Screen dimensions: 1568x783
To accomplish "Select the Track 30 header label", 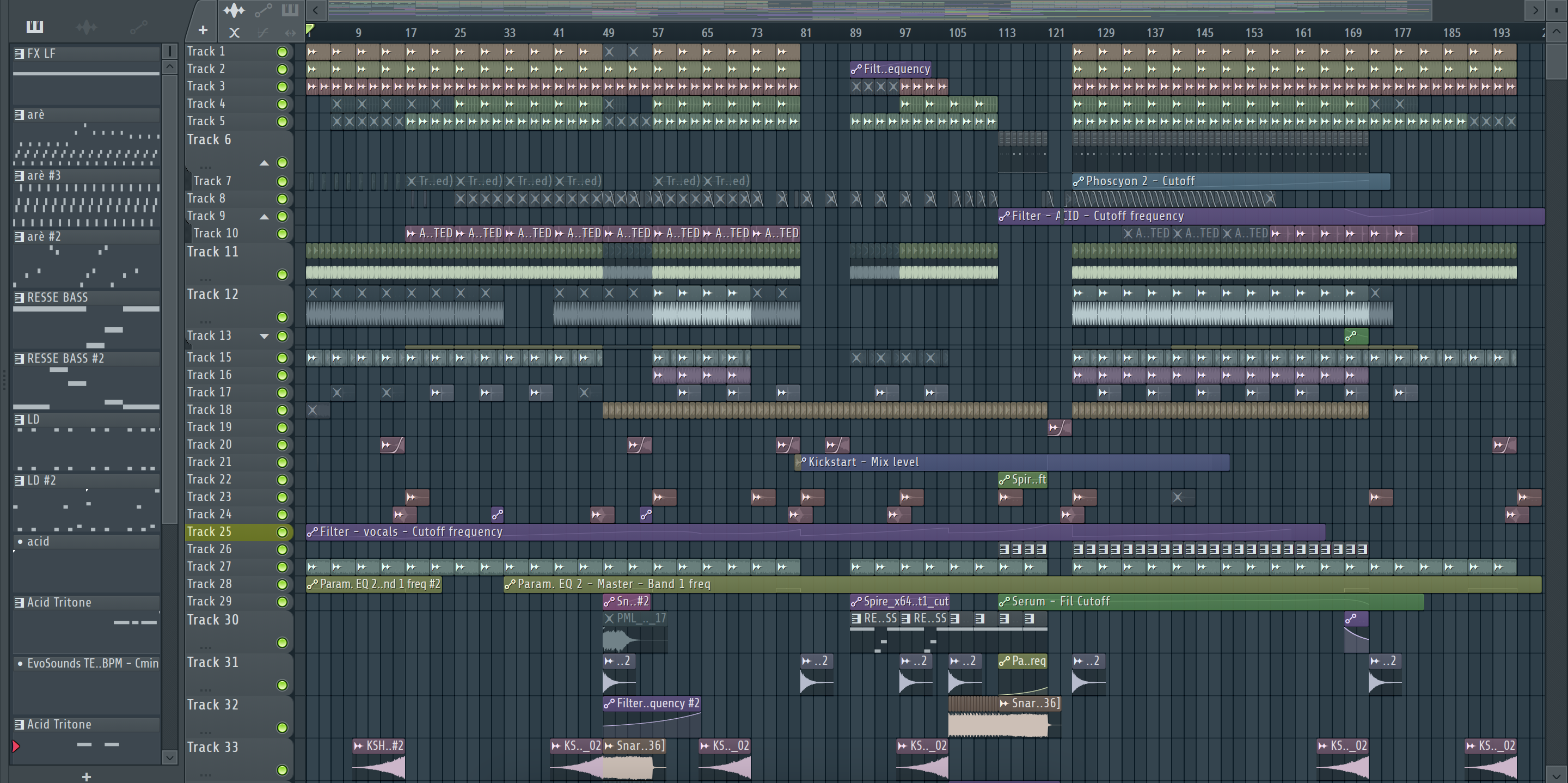I will click(x=212, y=620).
